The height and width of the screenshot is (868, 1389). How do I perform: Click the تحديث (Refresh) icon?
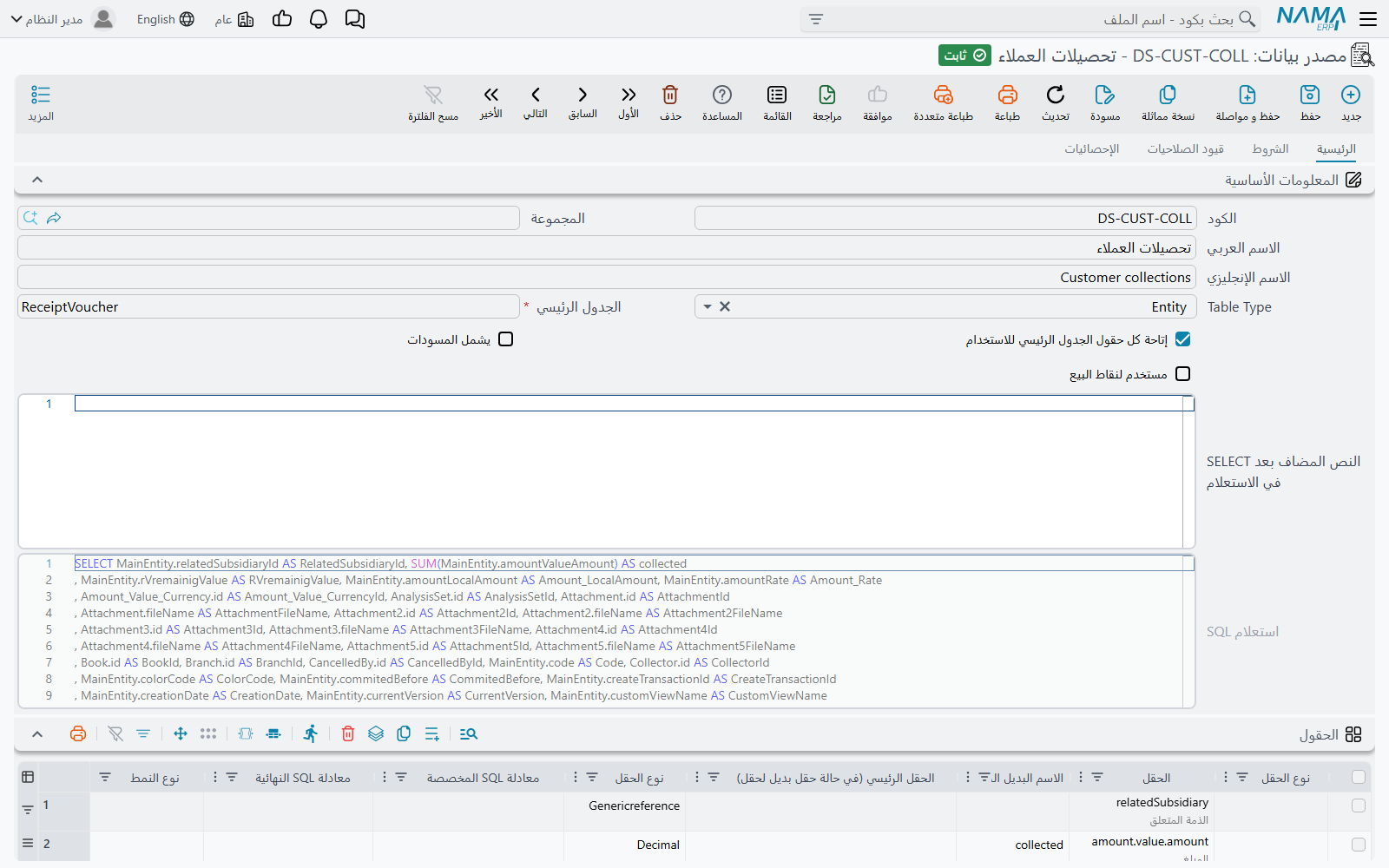pyautogui.click(x=1056, y=95)
